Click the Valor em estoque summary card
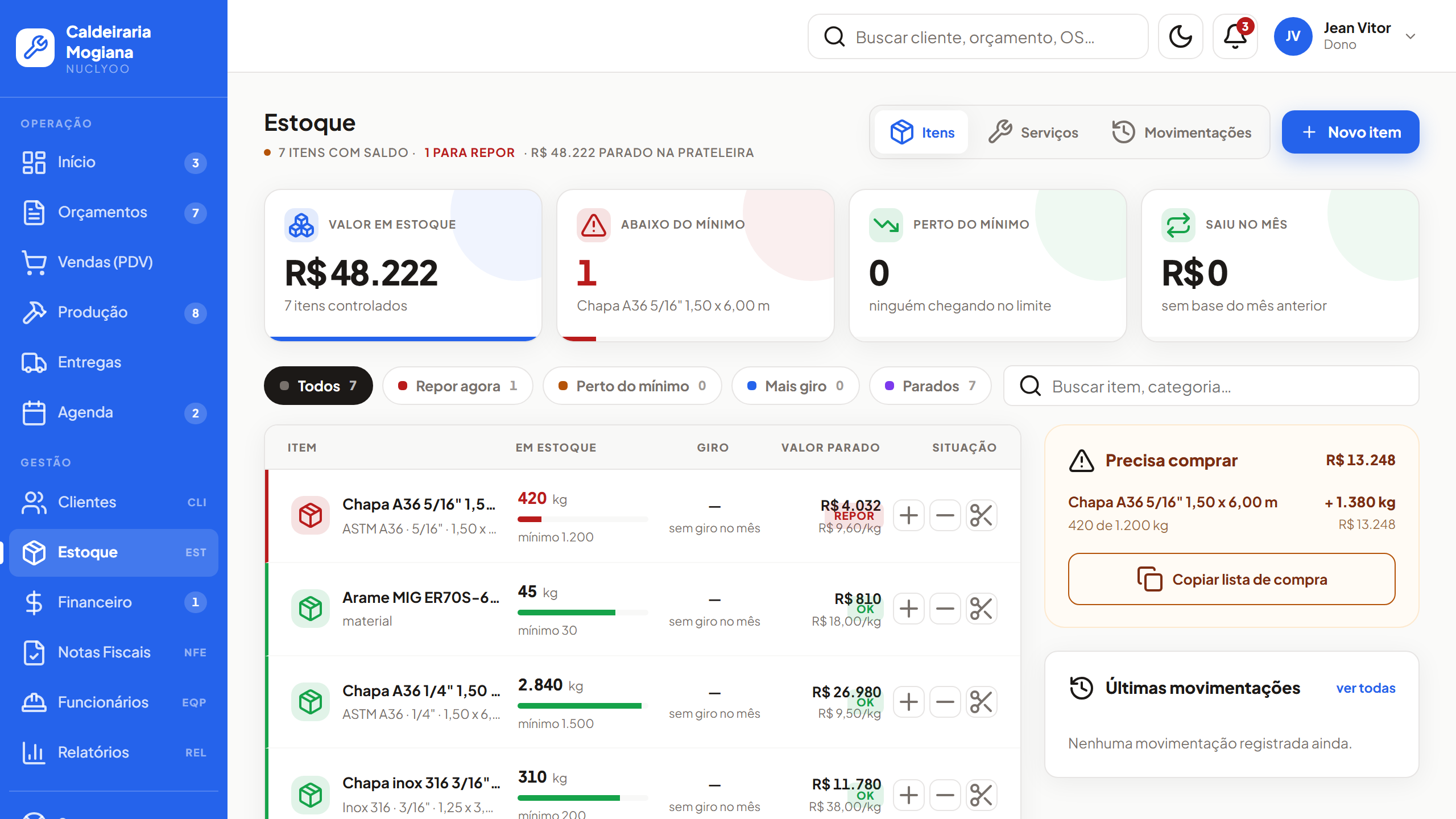Viewport: 1456px width, 819px height. [x=403, y=265]
